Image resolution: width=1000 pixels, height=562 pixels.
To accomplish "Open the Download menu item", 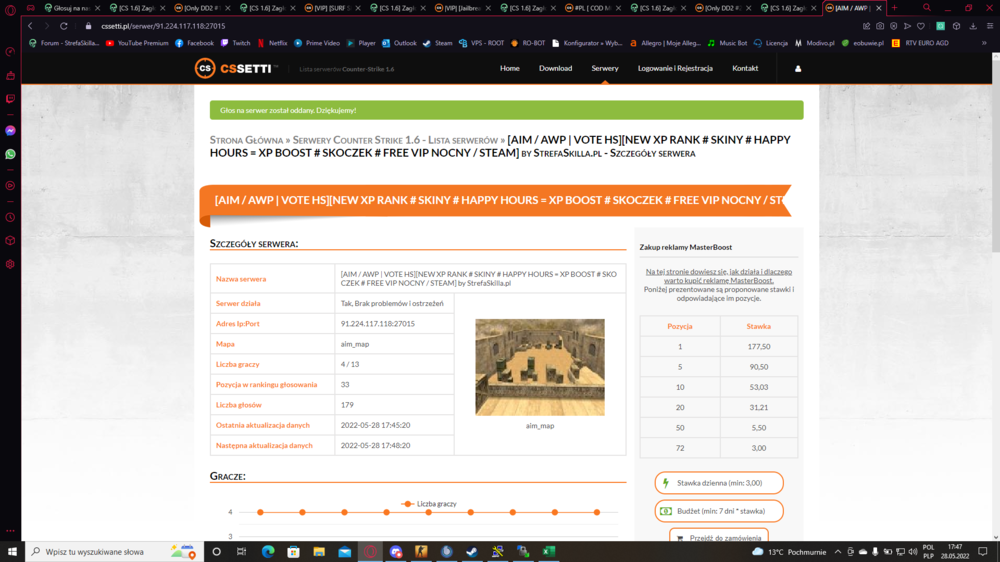I will pyautogui.click(x=555, y=68).
